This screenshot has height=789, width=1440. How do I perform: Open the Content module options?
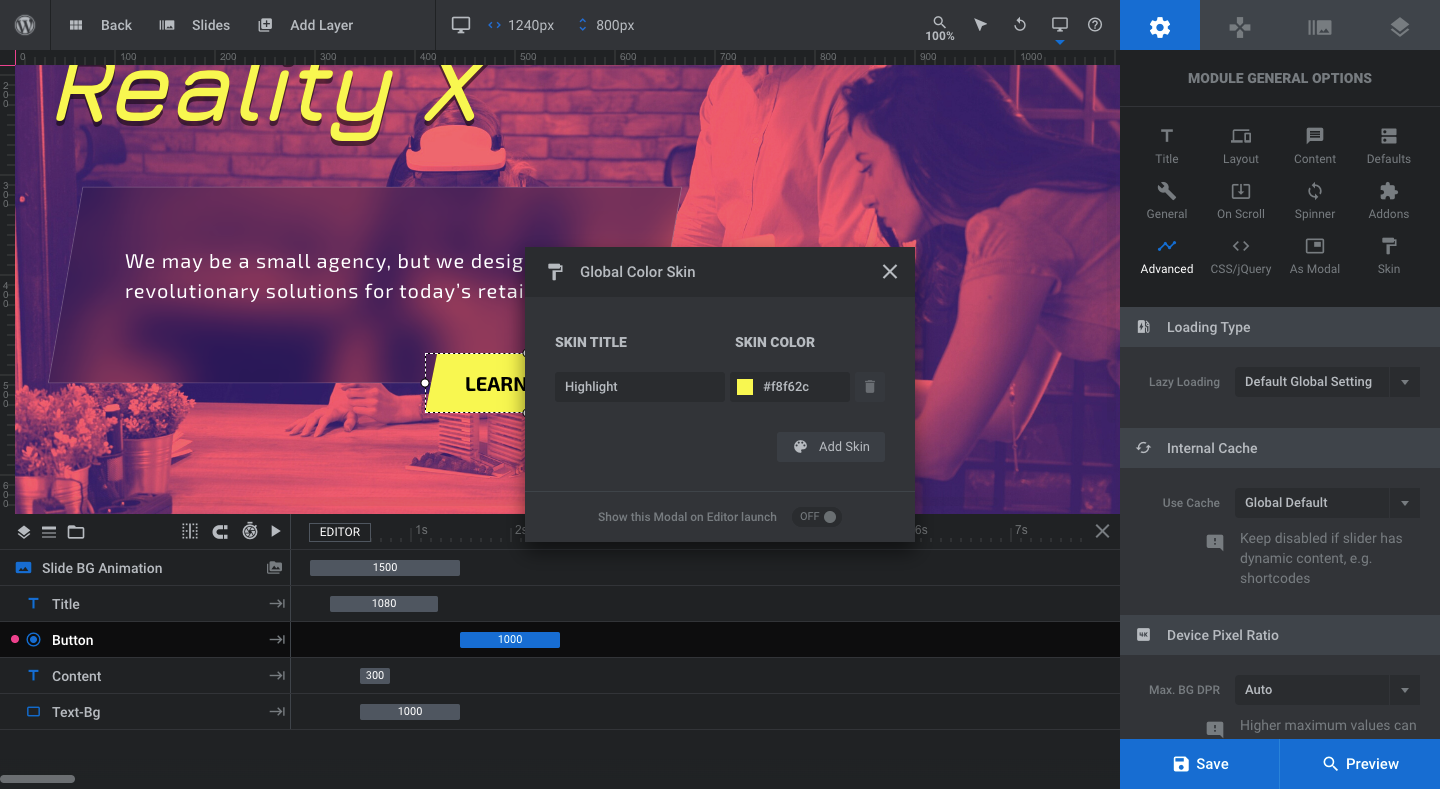pyautogui.click(x=1315, y=146)
